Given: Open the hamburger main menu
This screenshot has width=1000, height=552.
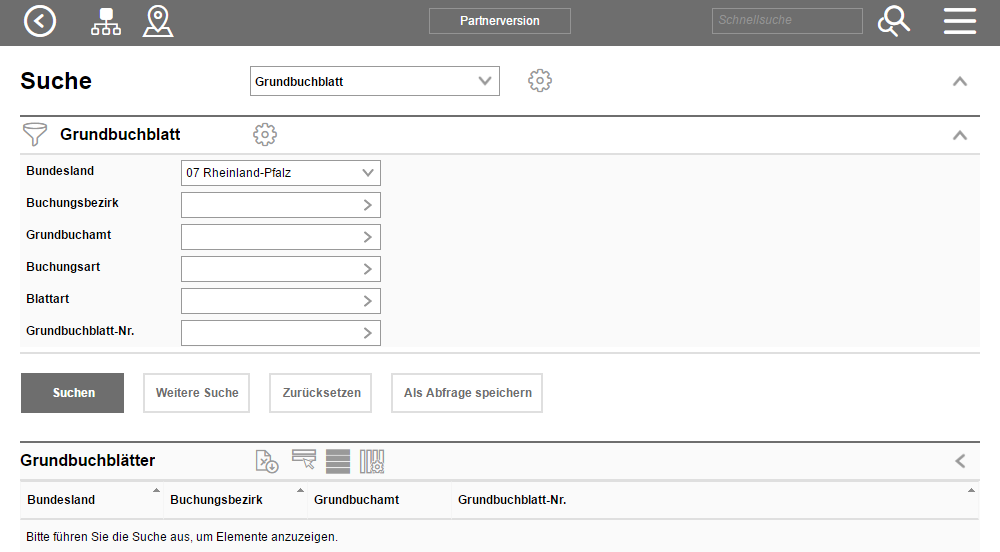Looking at the screenshot, I should click(x=959, y=21).
